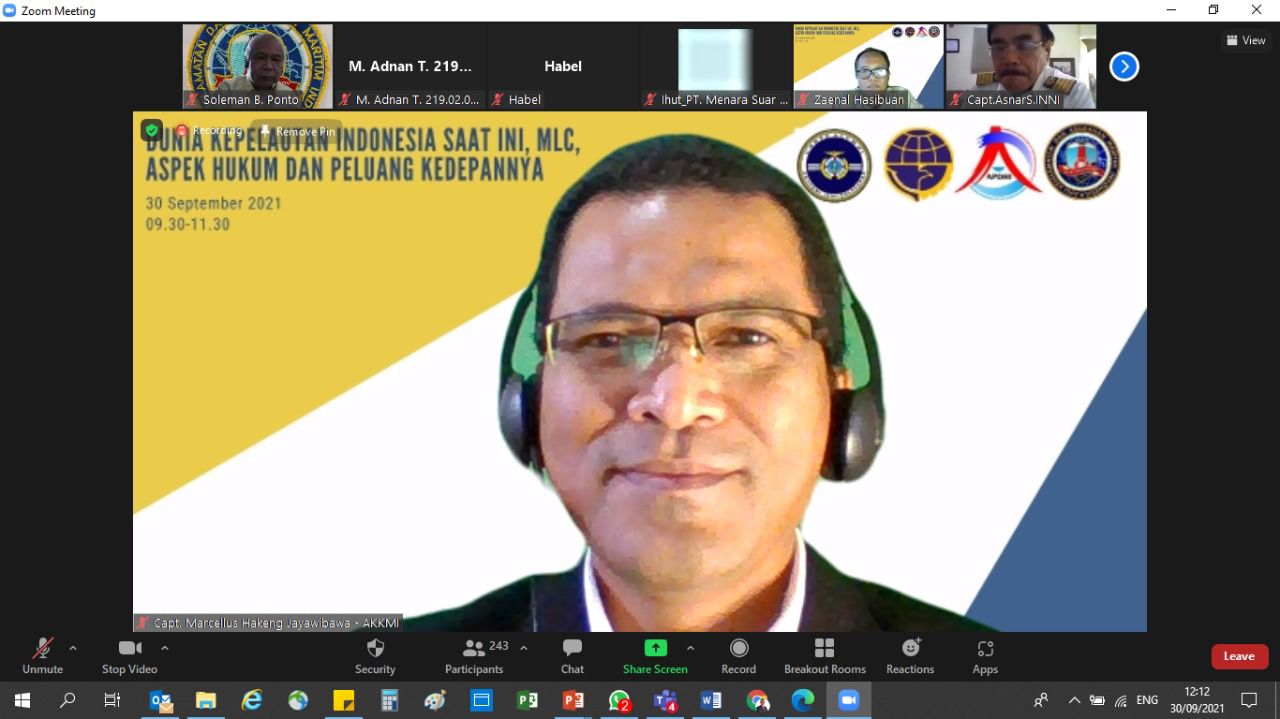Select Soleman B. Ponto video thumbnail
The height and width of the screenshot is (719, 1280).
257,66
